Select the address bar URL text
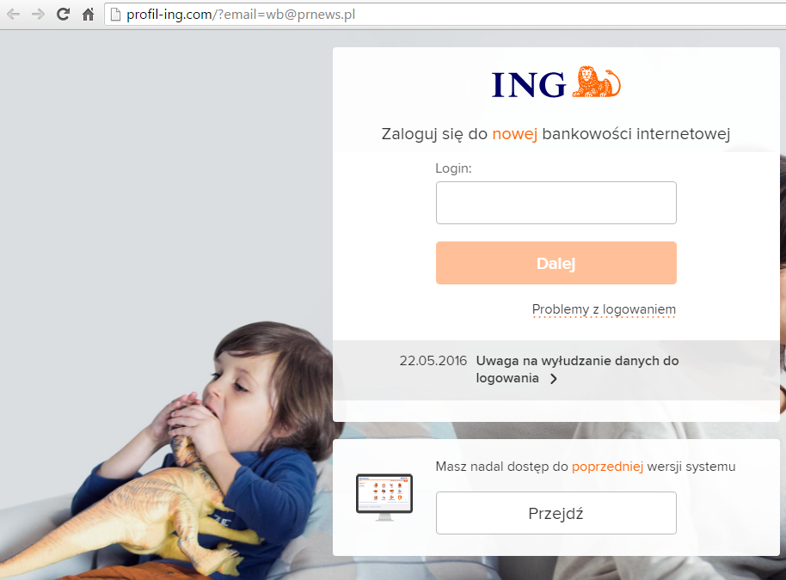 click(241, 15)
